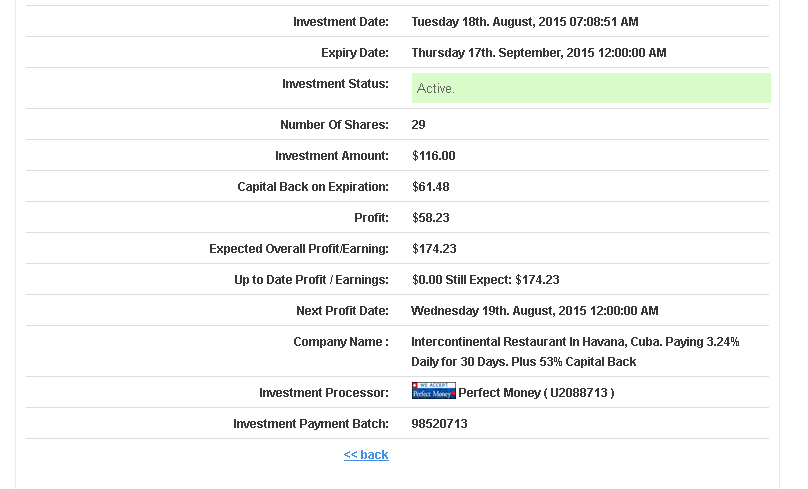Select the number of shares value 29
Viewport: 808px width, 489px height.
pyautogui.click(x=419, y=125)
